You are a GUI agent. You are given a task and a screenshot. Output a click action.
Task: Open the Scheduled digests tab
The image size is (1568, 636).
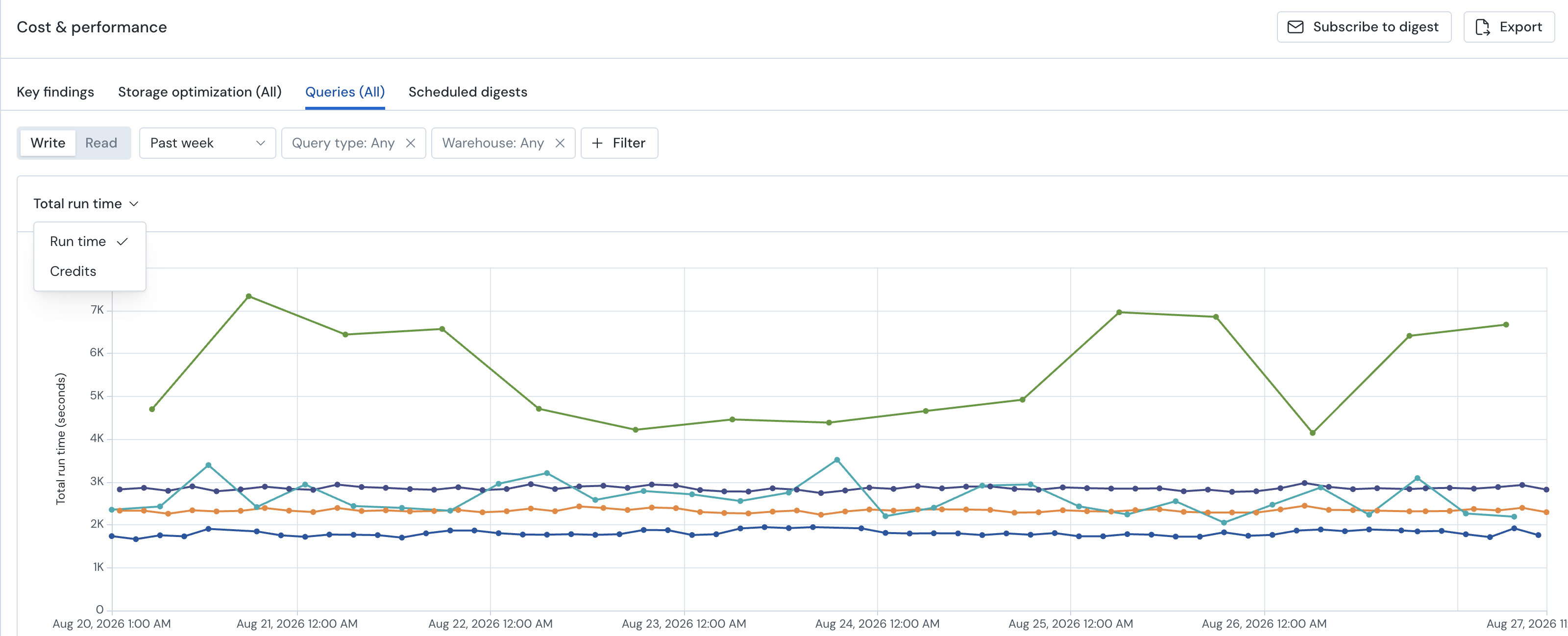467,92
